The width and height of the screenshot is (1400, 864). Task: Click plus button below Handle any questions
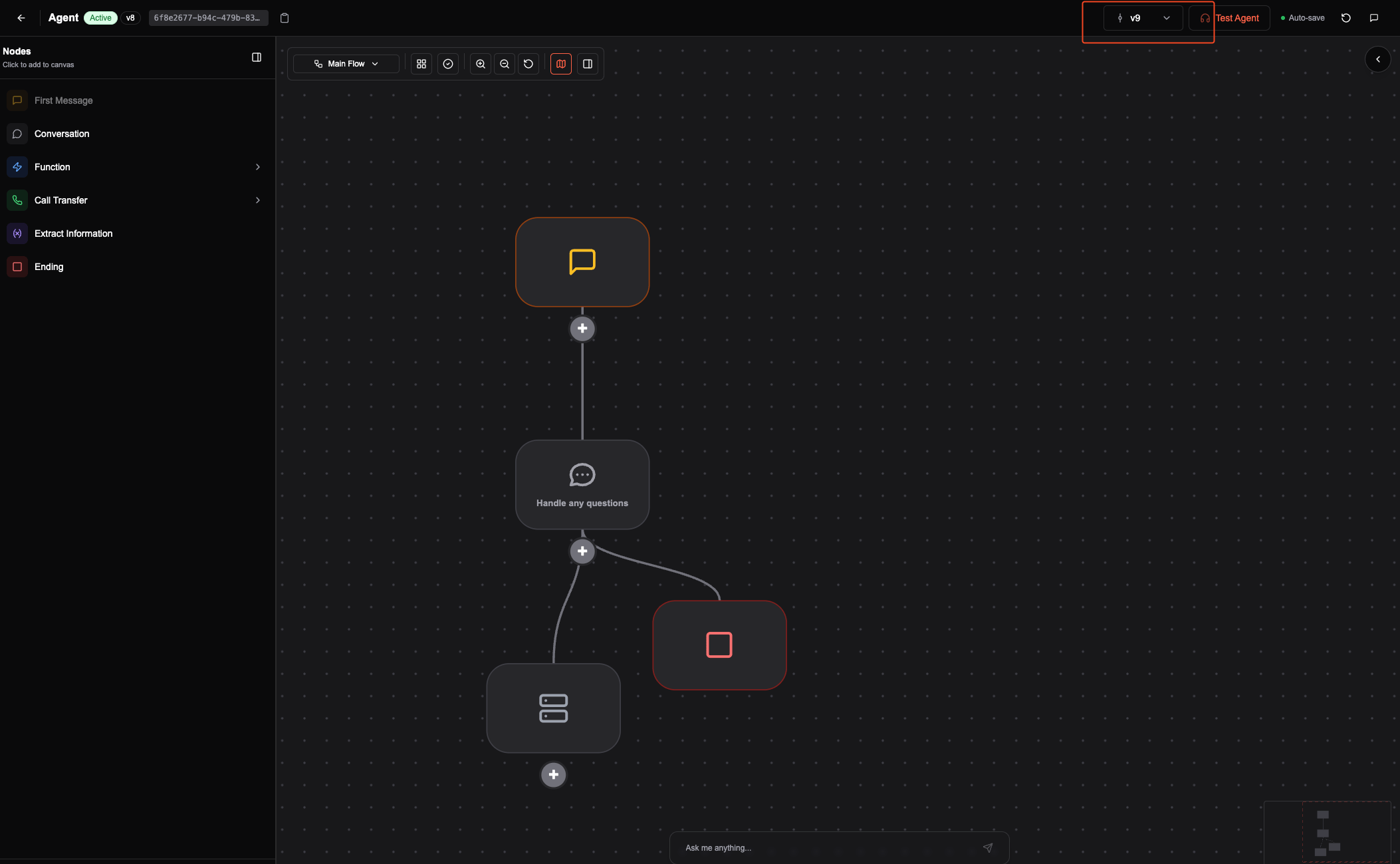click(x=582, y=551)
